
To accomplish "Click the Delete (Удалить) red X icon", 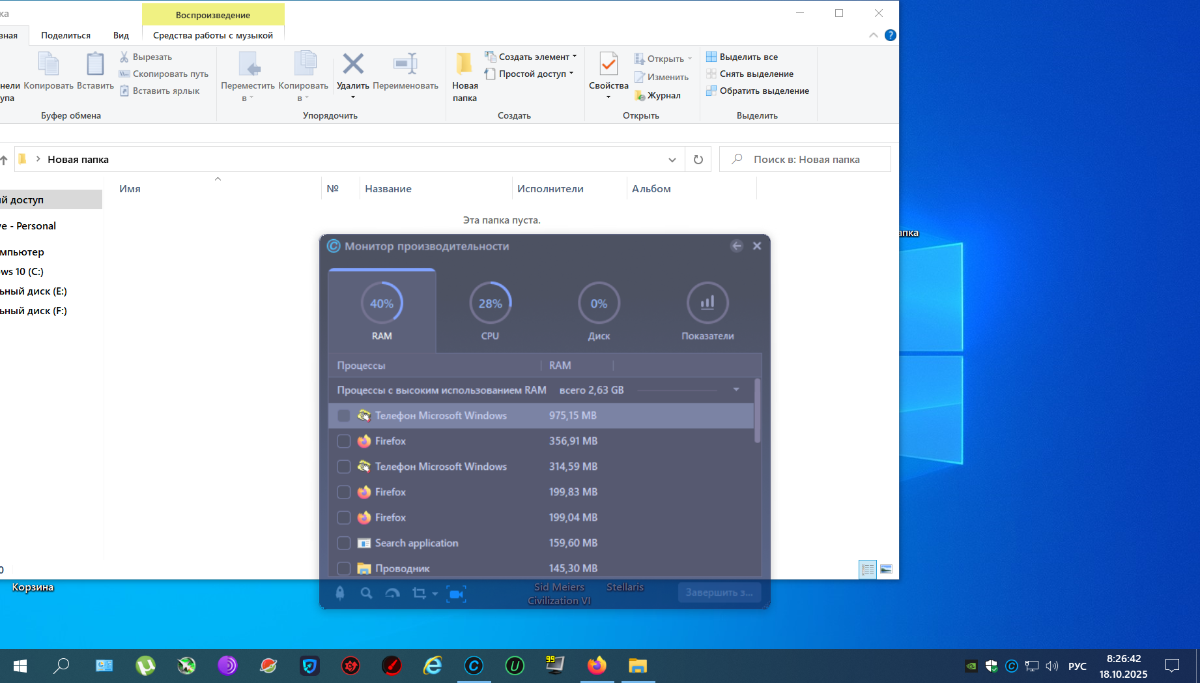I will [353, 65].
